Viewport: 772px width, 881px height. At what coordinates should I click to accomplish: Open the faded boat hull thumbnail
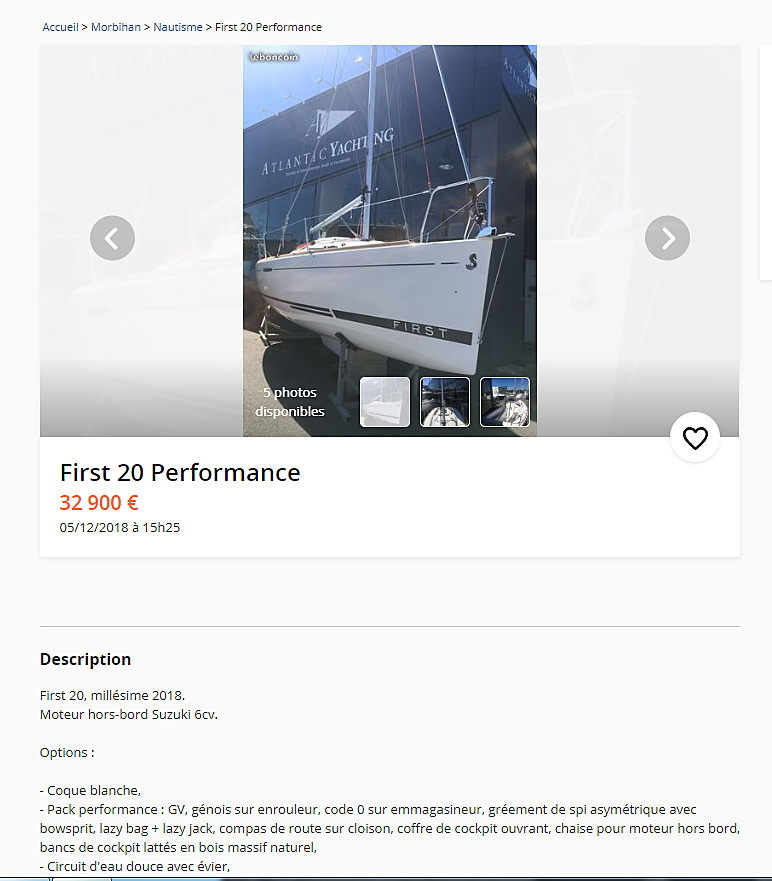point(385,402)
